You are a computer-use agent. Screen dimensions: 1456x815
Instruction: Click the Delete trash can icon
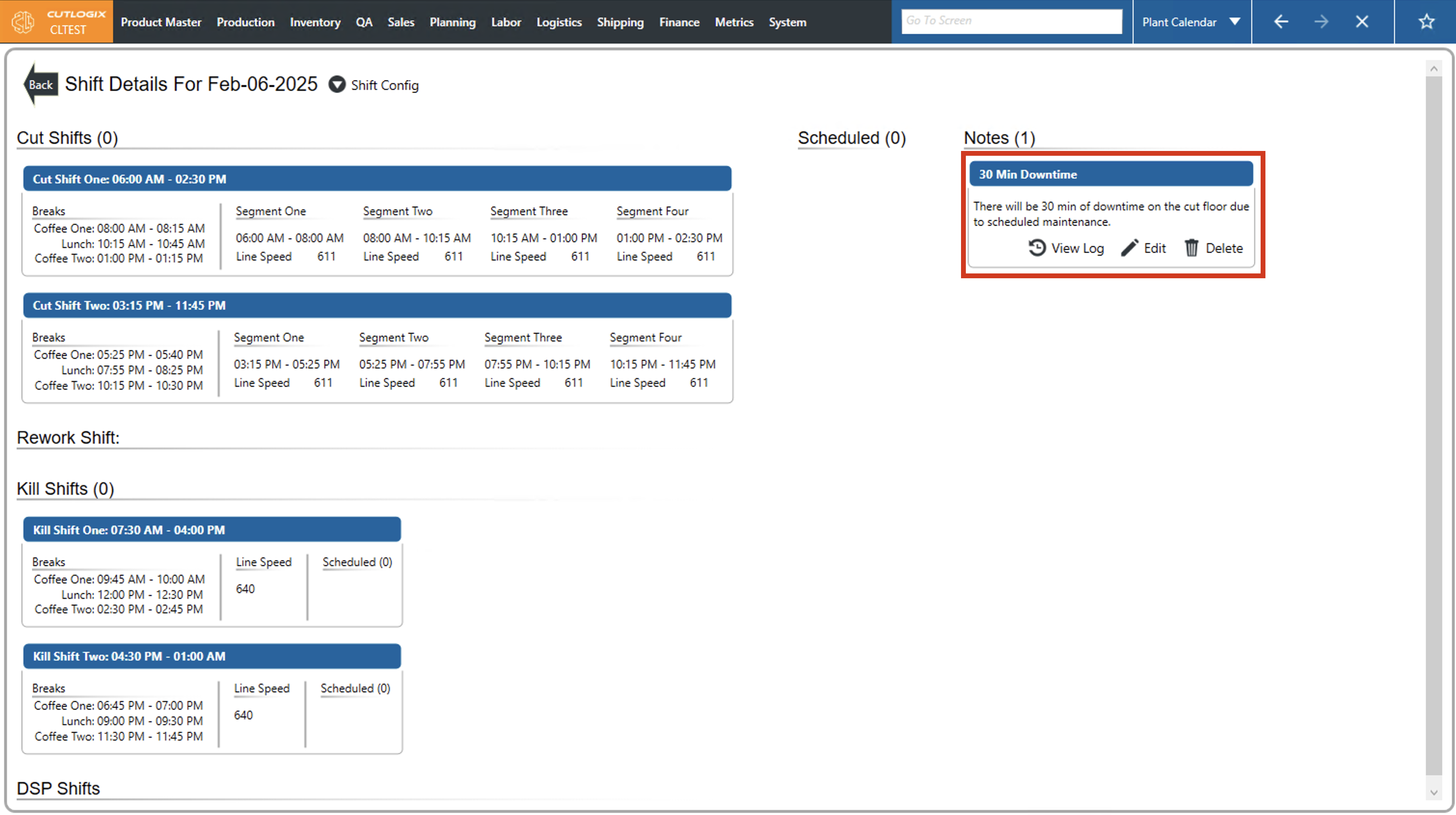[x=1192, y=248]
